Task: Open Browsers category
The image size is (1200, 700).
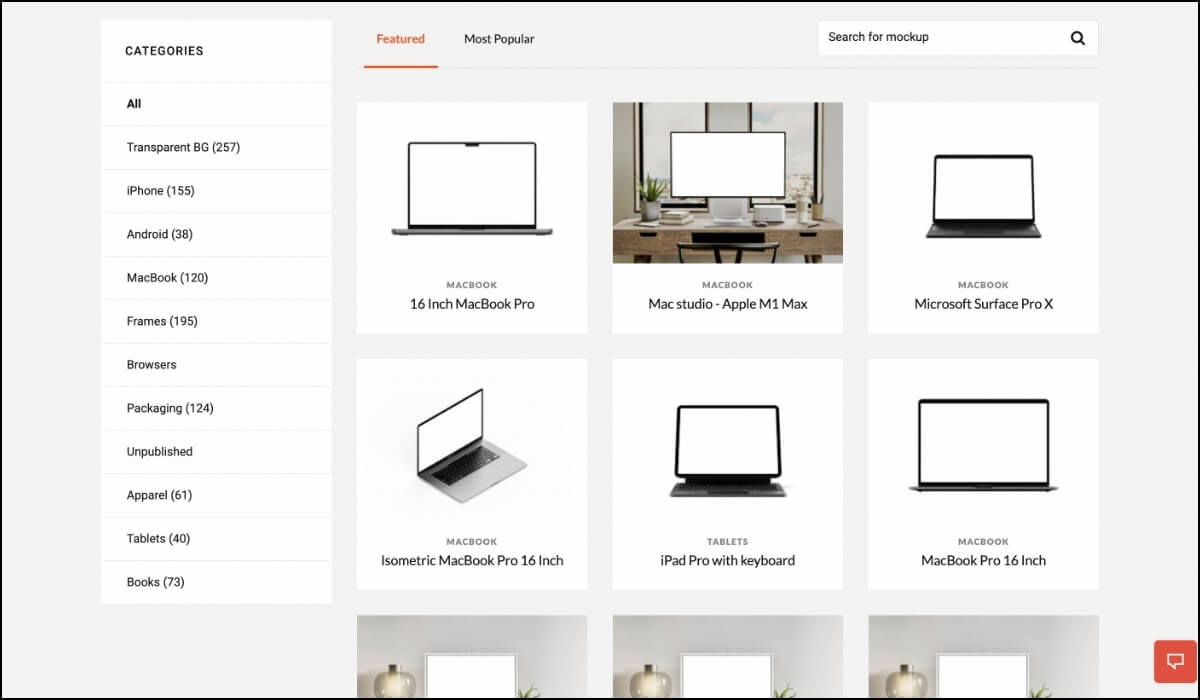Action: tap(216, 365)
